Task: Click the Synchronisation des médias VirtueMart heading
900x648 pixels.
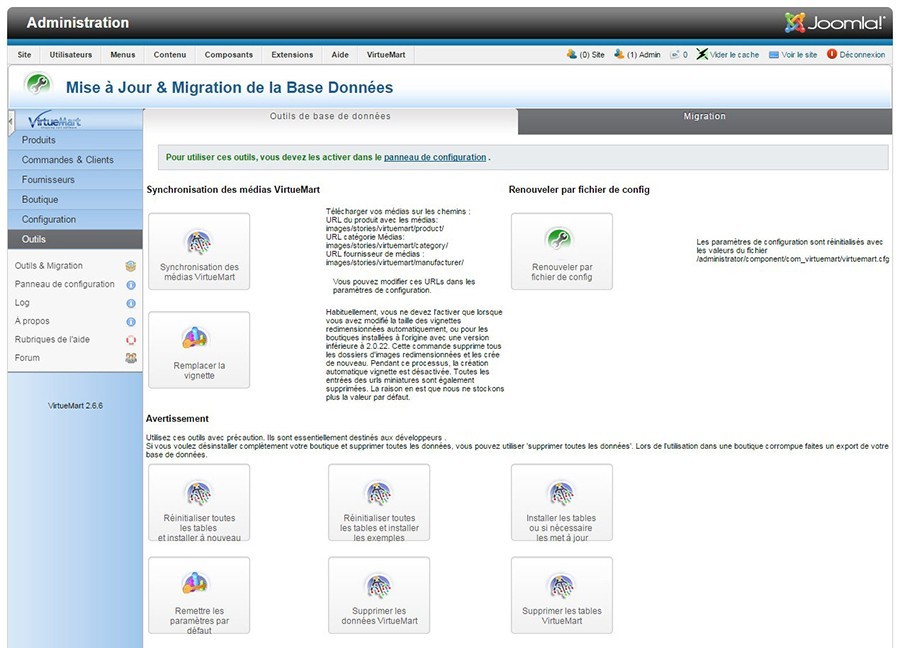Action: click(x=233, y=190)
